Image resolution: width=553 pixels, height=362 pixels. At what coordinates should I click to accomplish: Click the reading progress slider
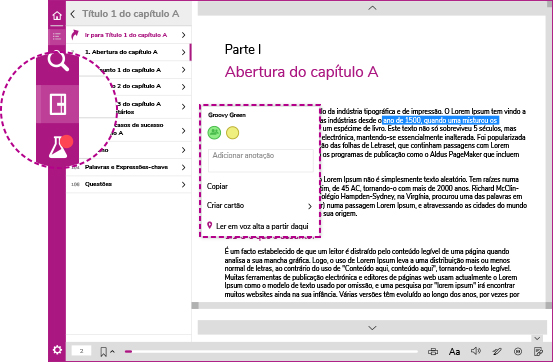click(271, 351)
